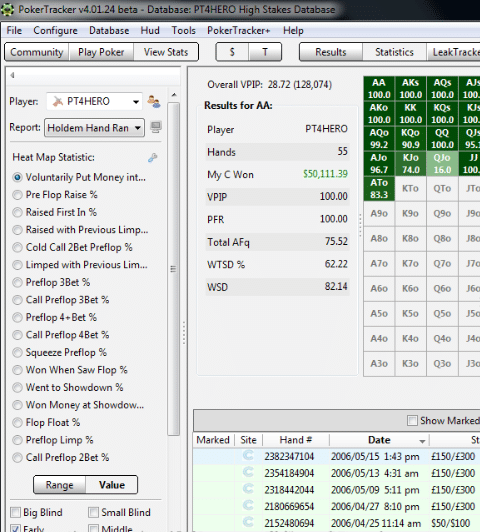Image resolution: width=480 pixels, height=532 pixels.
Task: Click the report monitor icon
Action: [156, 127]
